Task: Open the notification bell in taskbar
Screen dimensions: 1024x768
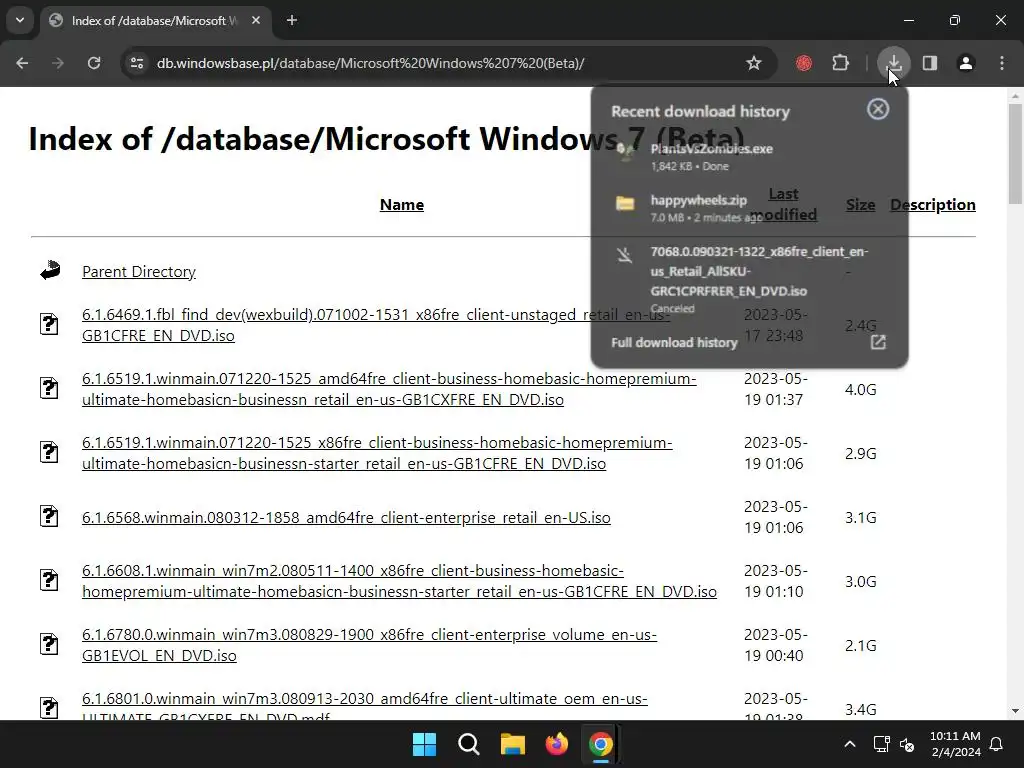Action: [997, 744]
